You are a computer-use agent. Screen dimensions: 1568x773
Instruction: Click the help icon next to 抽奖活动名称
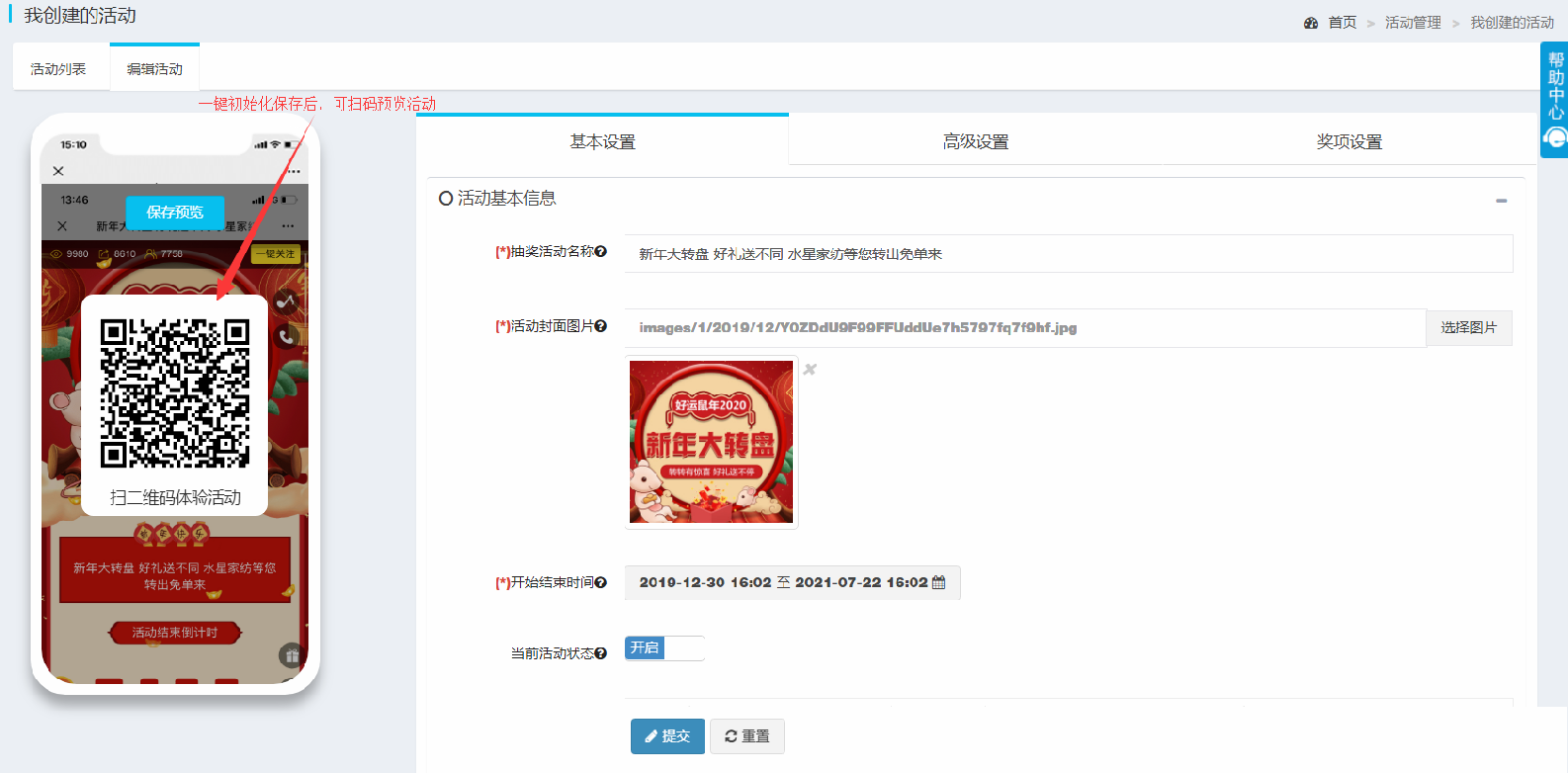600,251
